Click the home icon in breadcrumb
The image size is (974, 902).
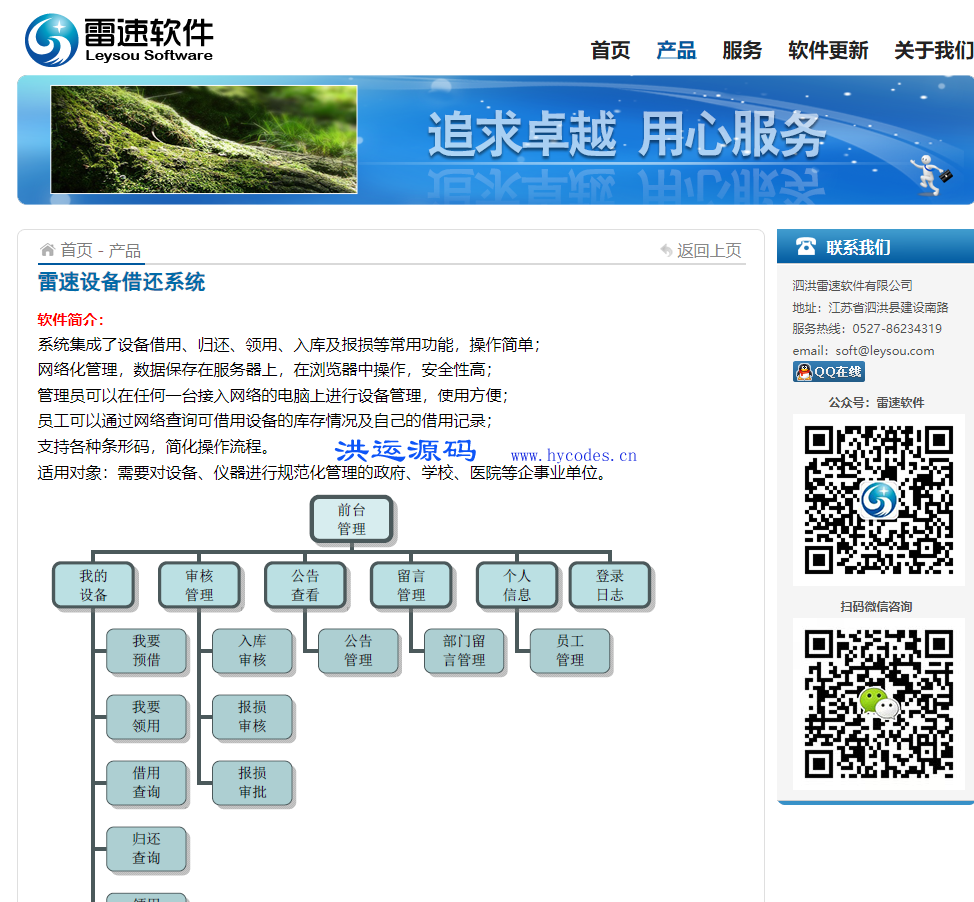47,250
